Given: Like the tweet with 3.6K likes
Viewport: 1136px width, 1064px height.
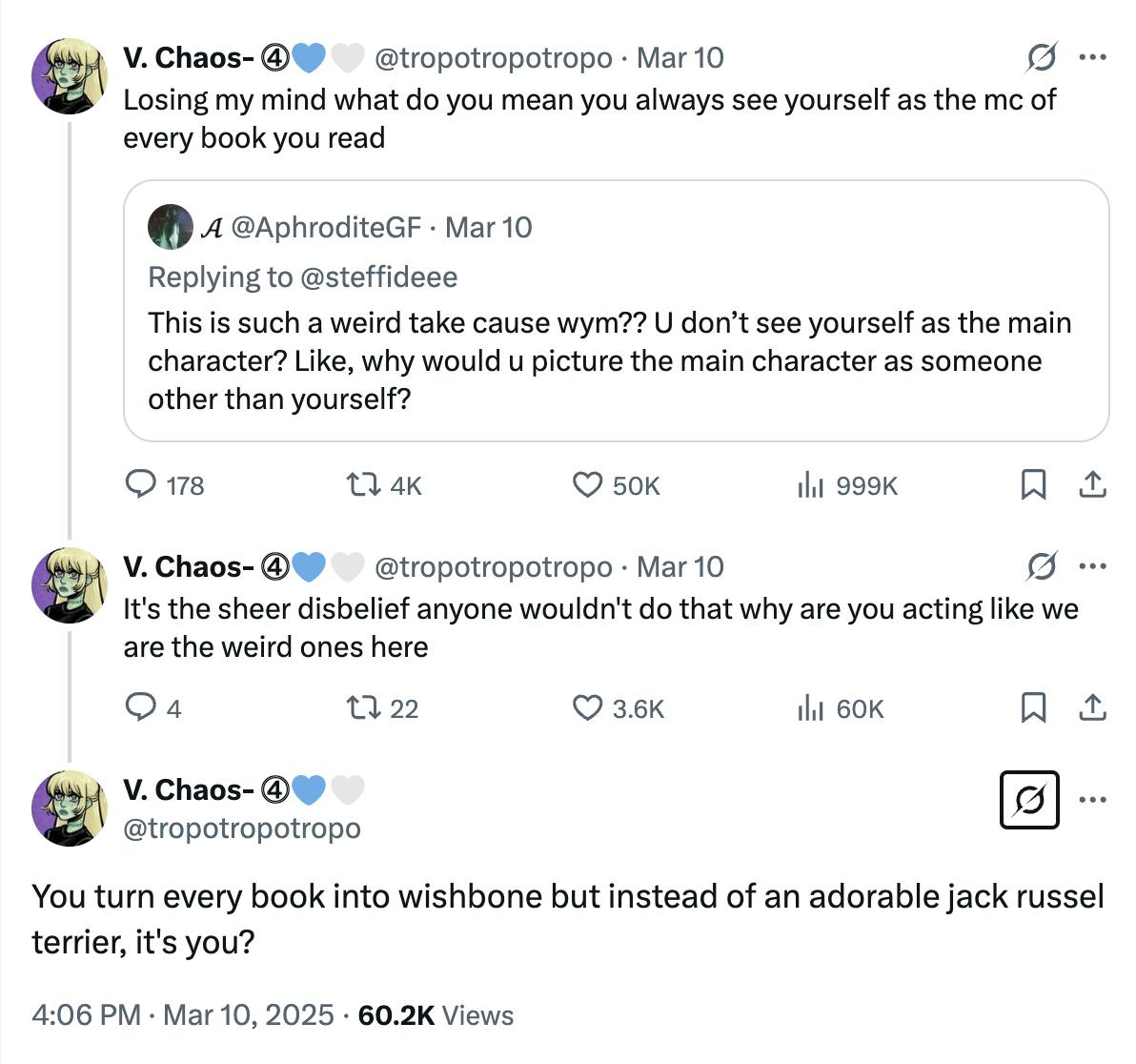Looking at the screenshot, I should click(587, 708).
